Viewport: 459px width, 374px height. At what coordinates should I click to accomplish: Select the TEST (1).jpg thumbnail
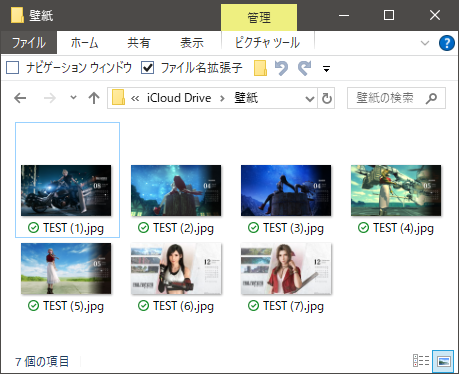tap(66, 190)
